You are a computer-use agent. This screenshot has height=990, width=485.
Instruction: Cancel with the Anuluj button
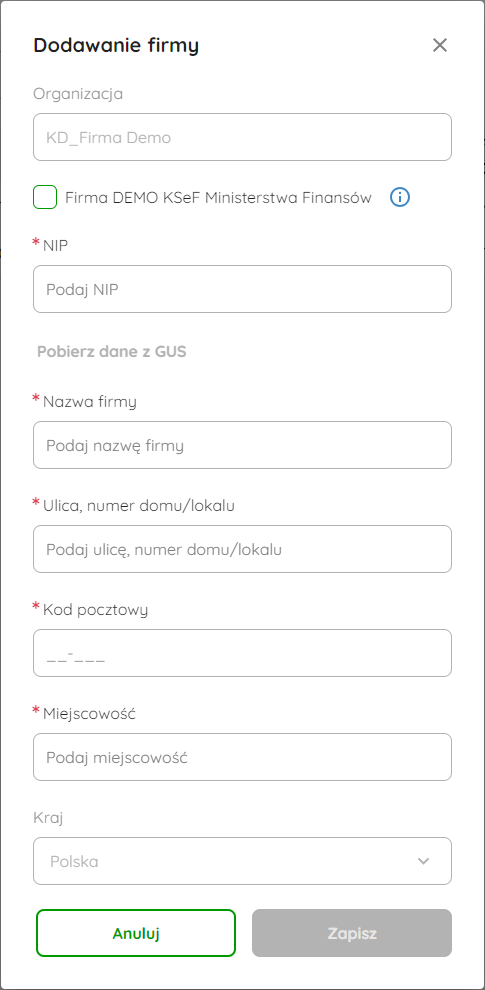pyautogui.click(x=136, y=933)
